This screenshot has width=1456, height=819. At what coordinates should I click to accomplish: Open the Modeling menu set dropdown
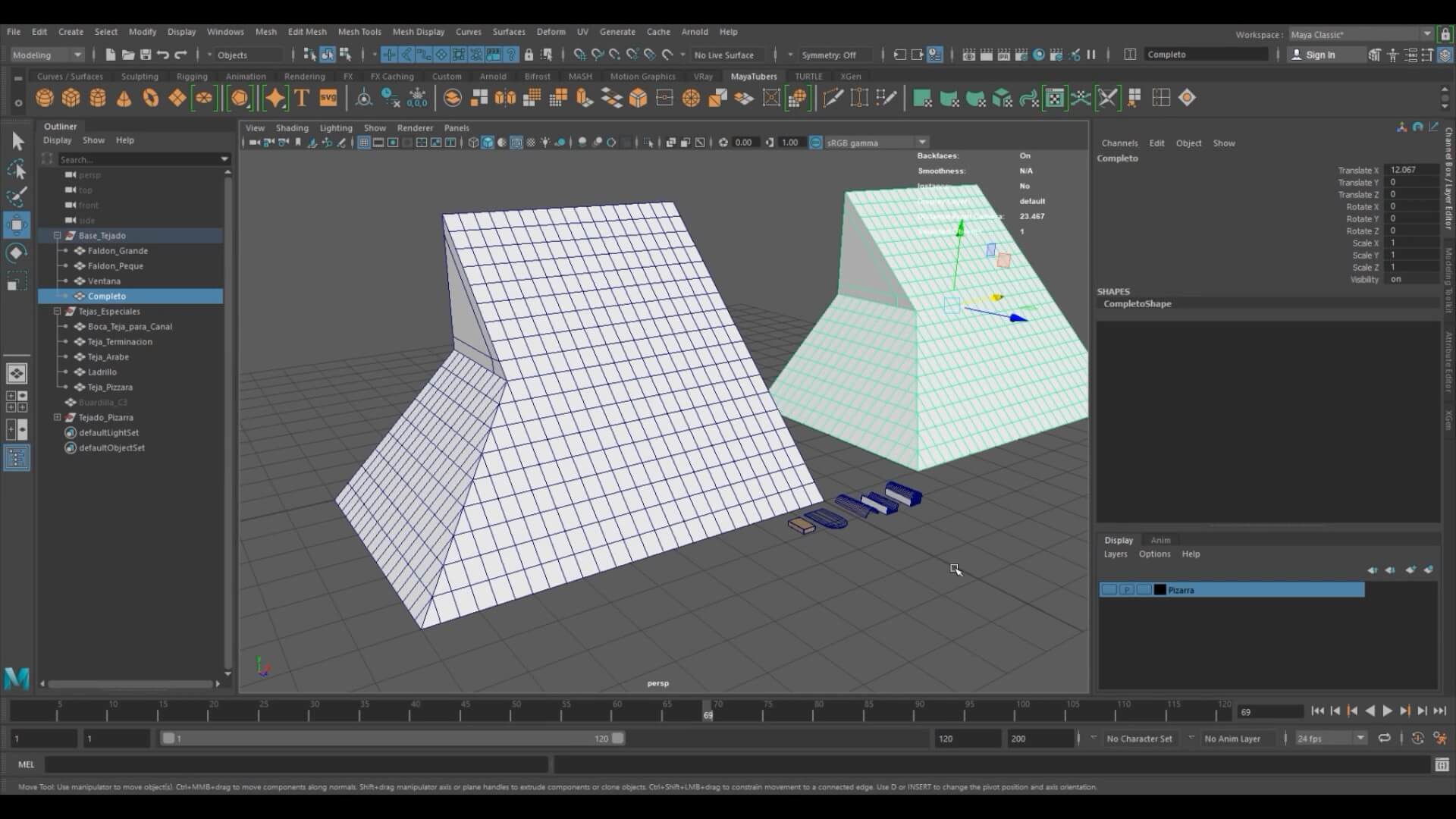[47, 55]
